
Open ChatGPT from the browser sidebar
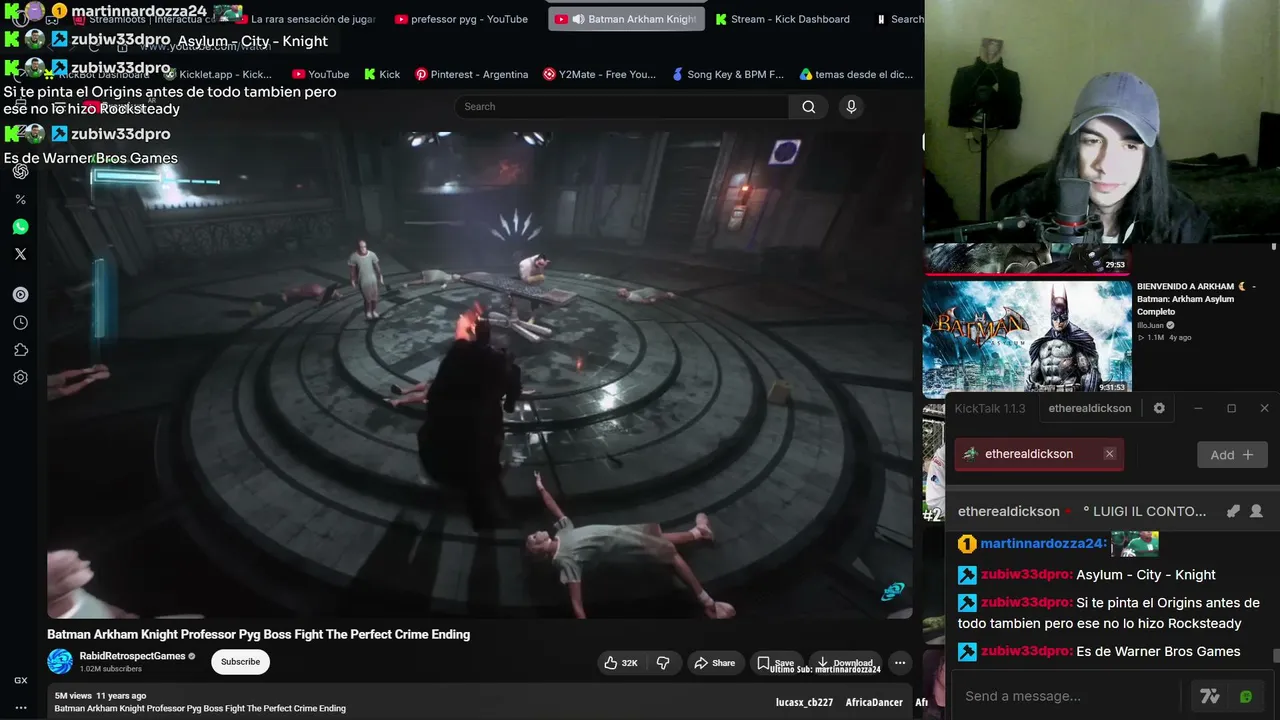20,171
